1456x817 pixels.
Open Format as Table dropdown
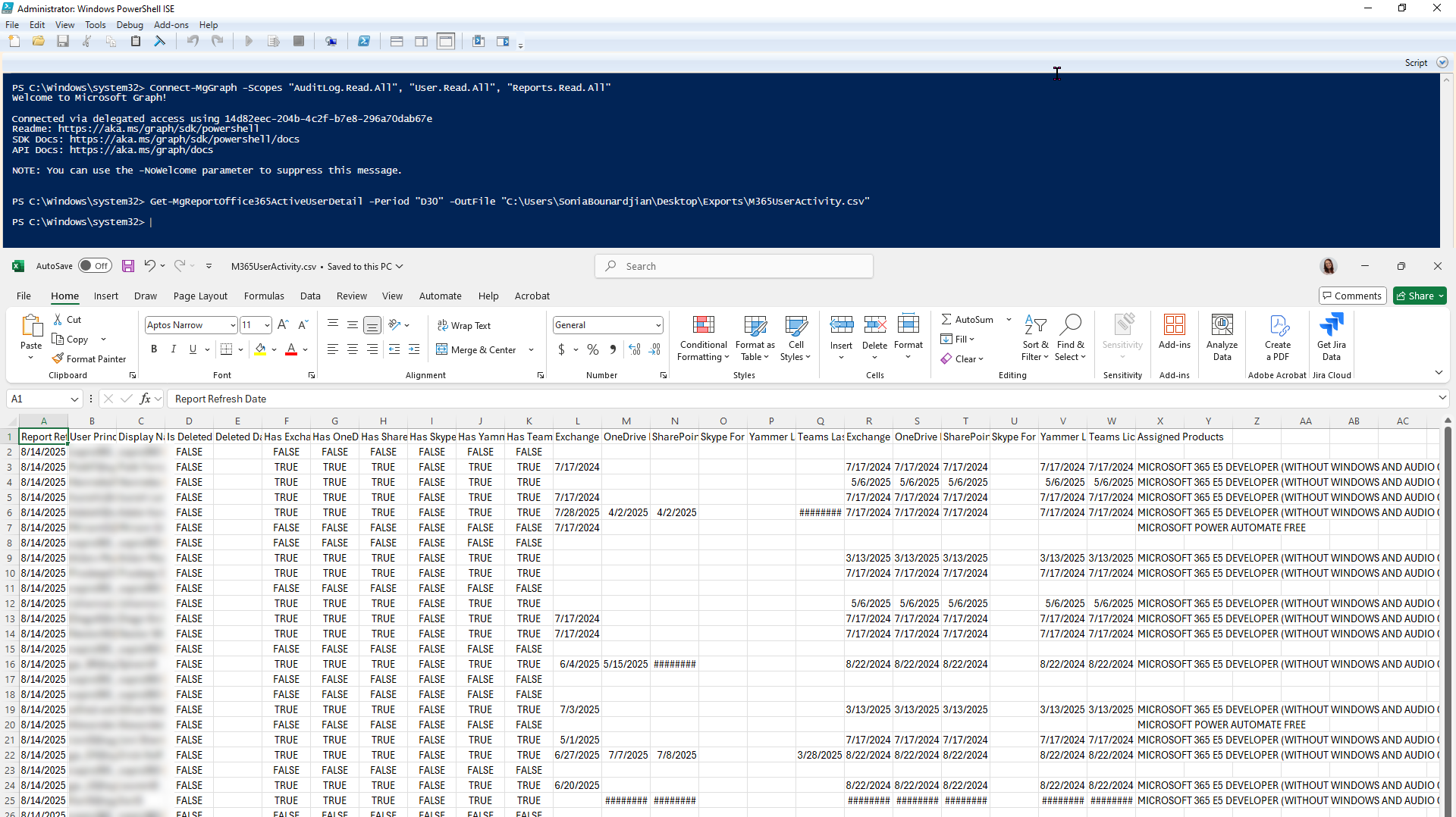coord(755,338)
